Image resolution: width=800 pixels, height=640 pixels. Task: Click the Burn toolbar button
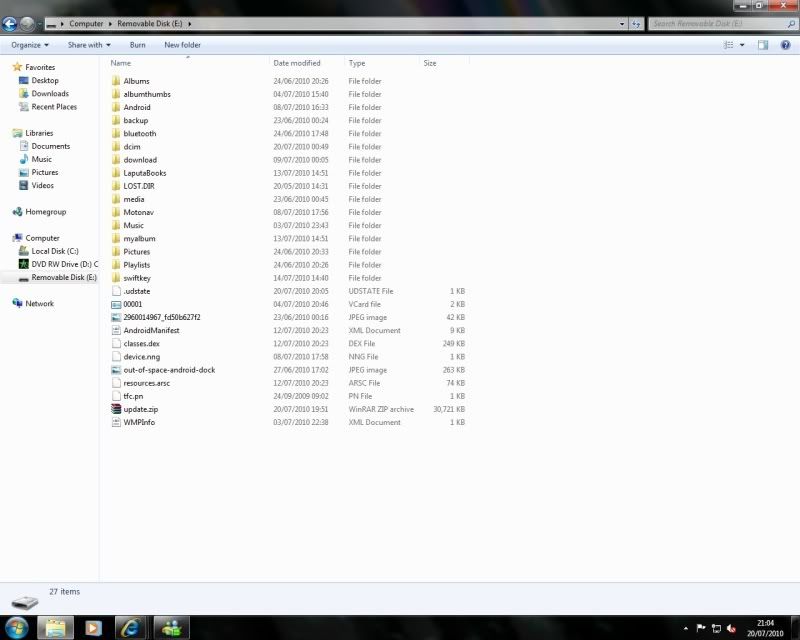pos(137,45)
